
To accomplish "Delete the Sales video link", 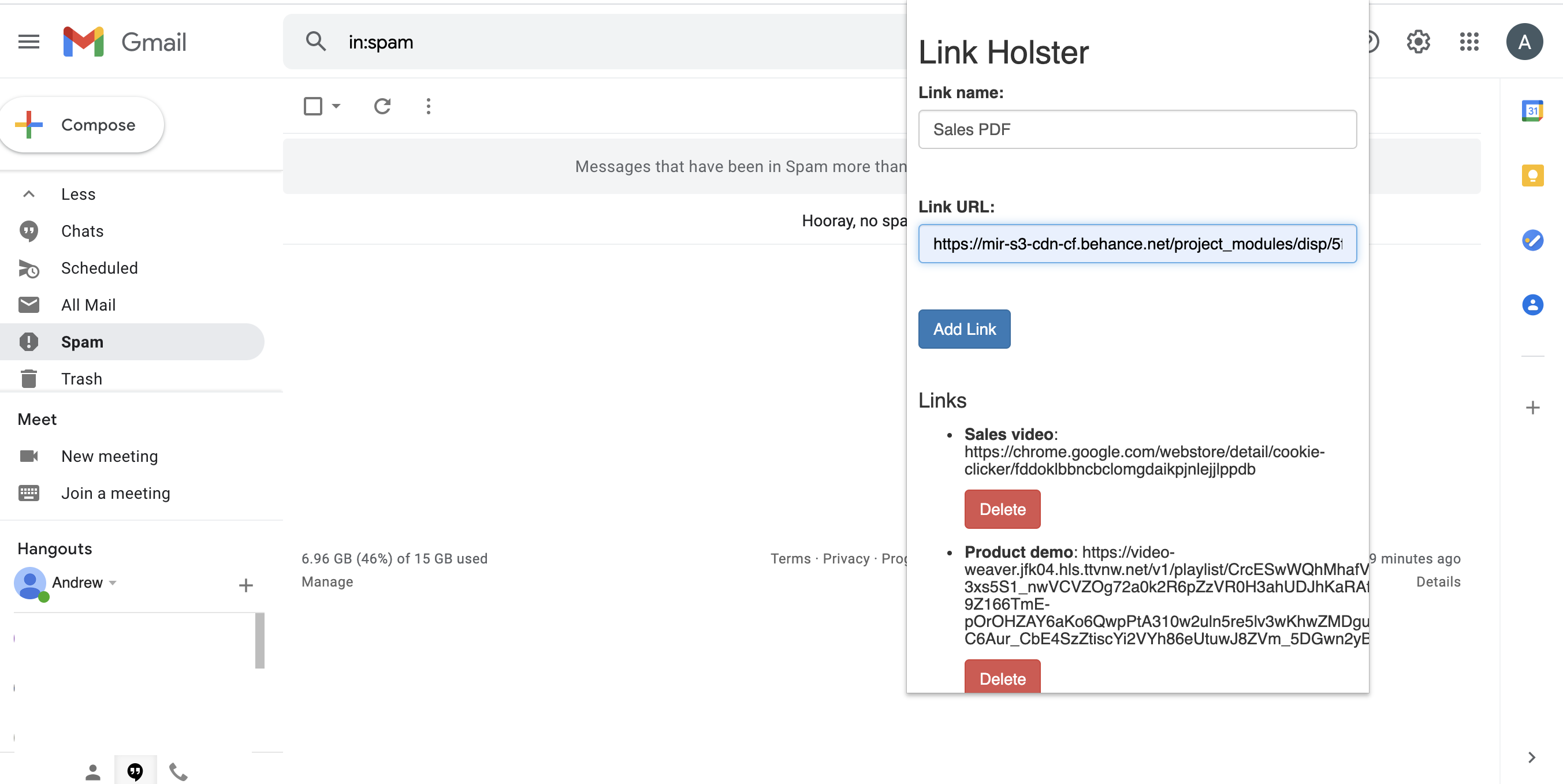I will tap(1002, 509).
